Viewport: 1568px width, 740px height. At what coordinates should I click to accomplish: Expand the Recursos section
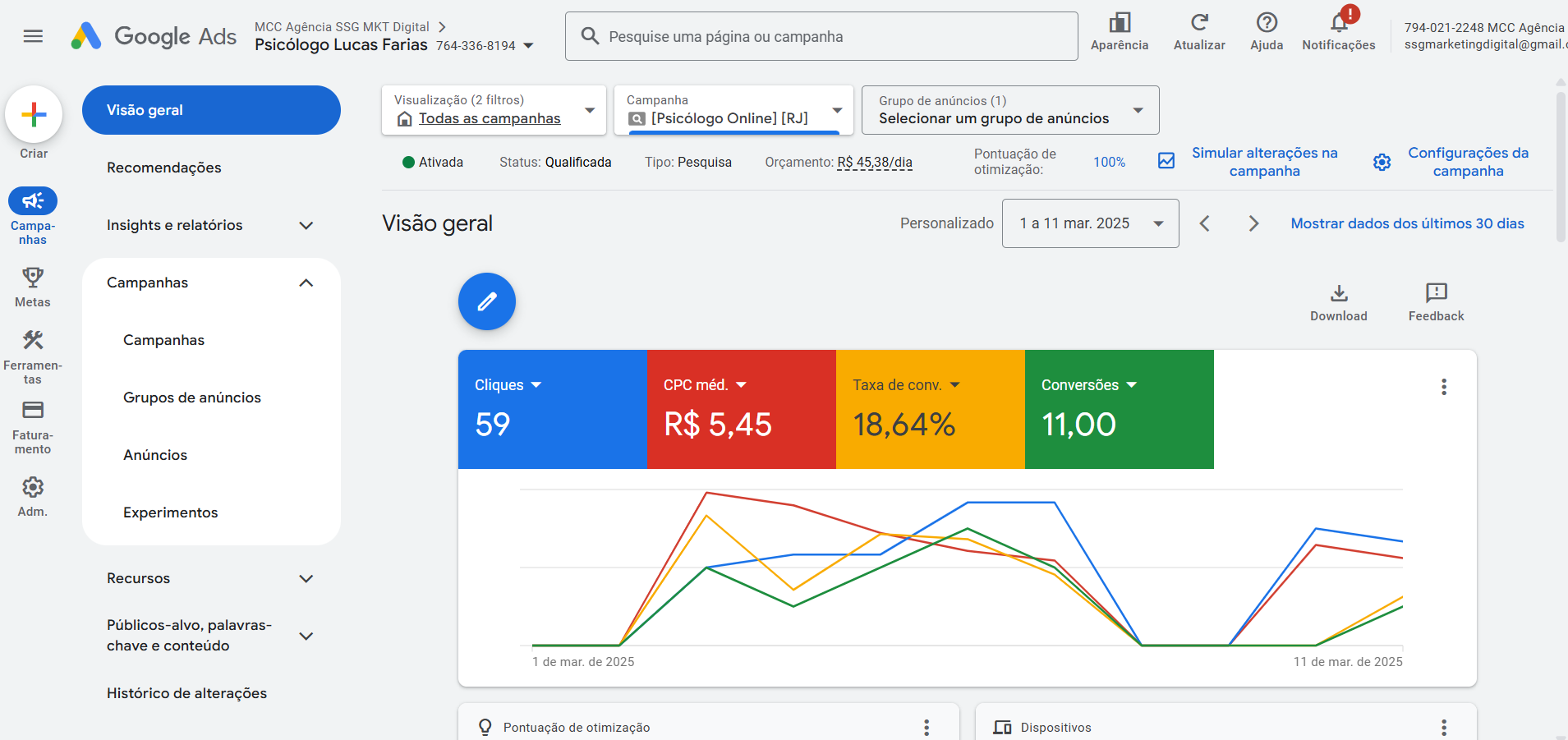click(306, 578)
